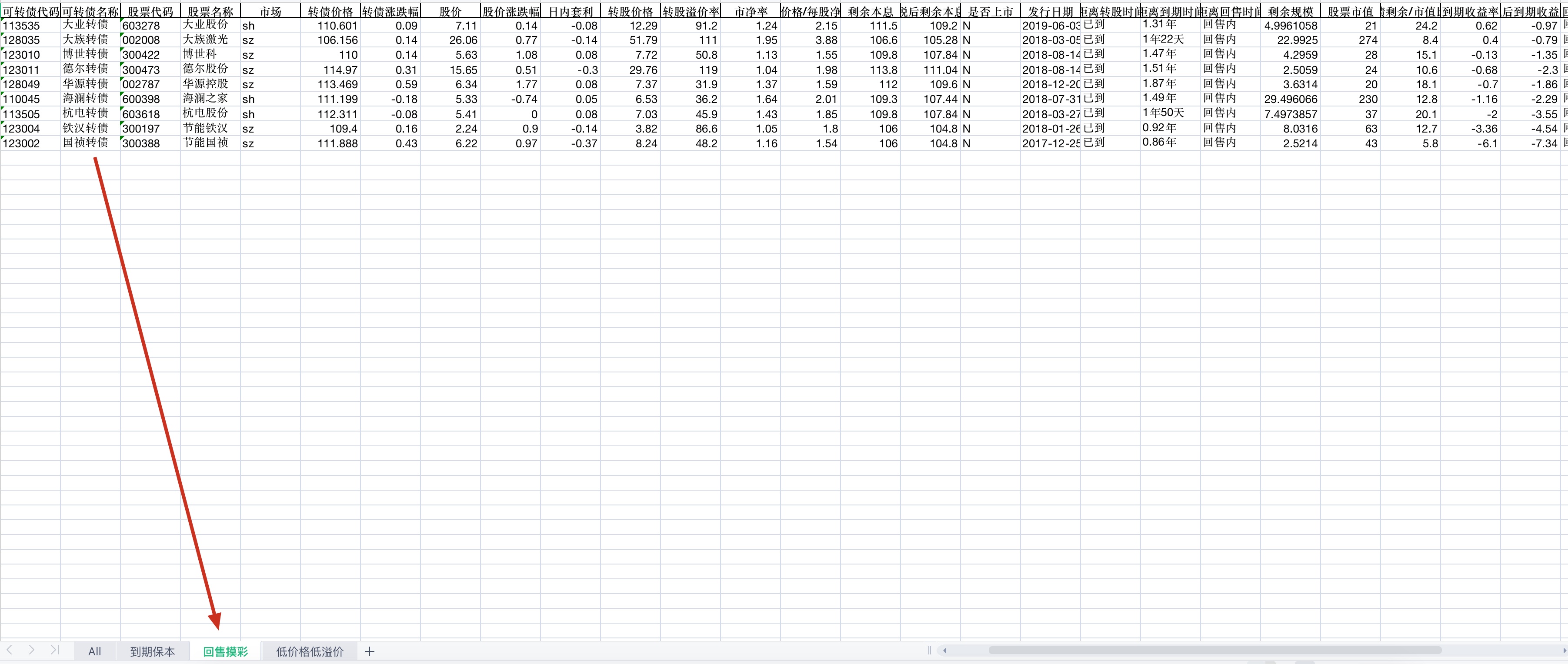The height and width of the screenshot is (664, 1568).
Task: Click the previous sheet navigation arrow
Action: (9, 650)
